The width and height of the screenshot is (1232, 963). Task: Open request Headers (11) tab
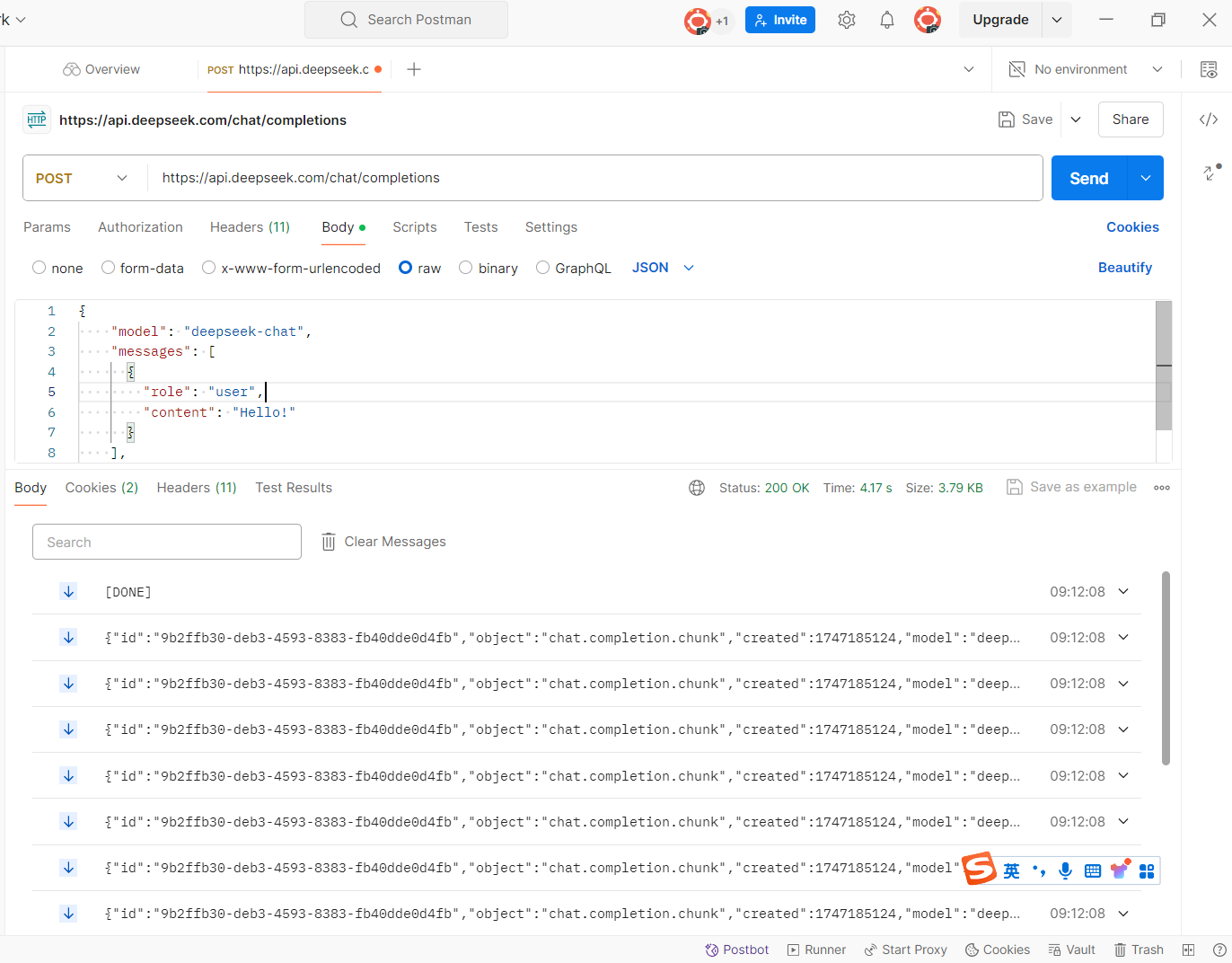(x=250, y=227)
